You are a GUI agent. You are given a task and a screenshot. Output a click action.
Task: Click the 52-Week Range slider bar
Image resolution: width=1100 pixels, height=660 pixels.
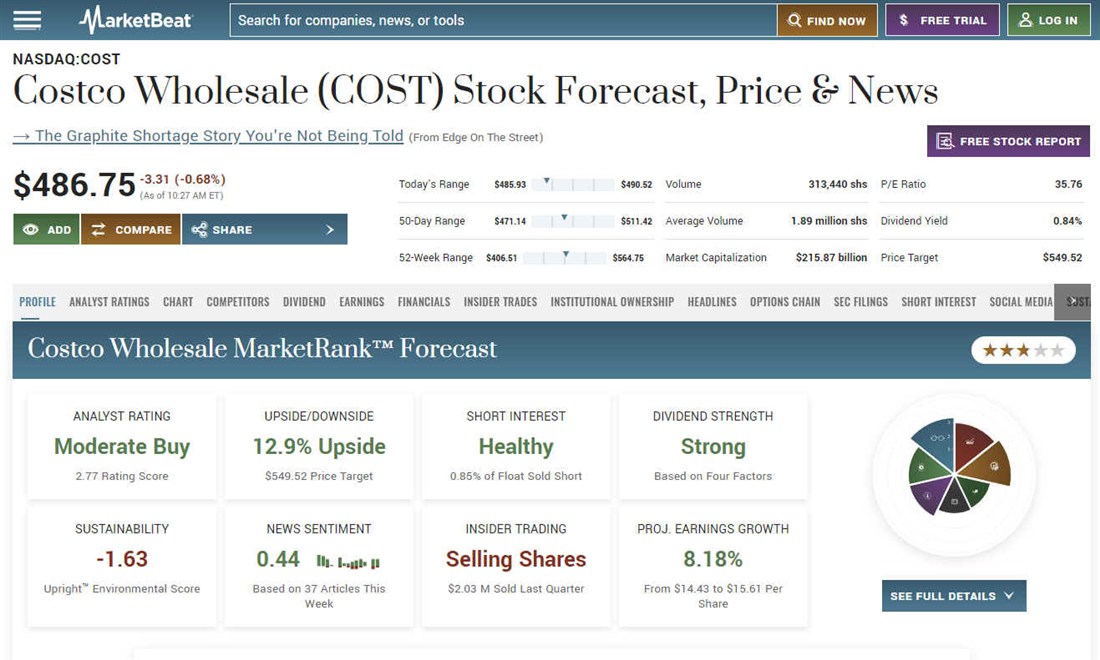click(566, 257)
